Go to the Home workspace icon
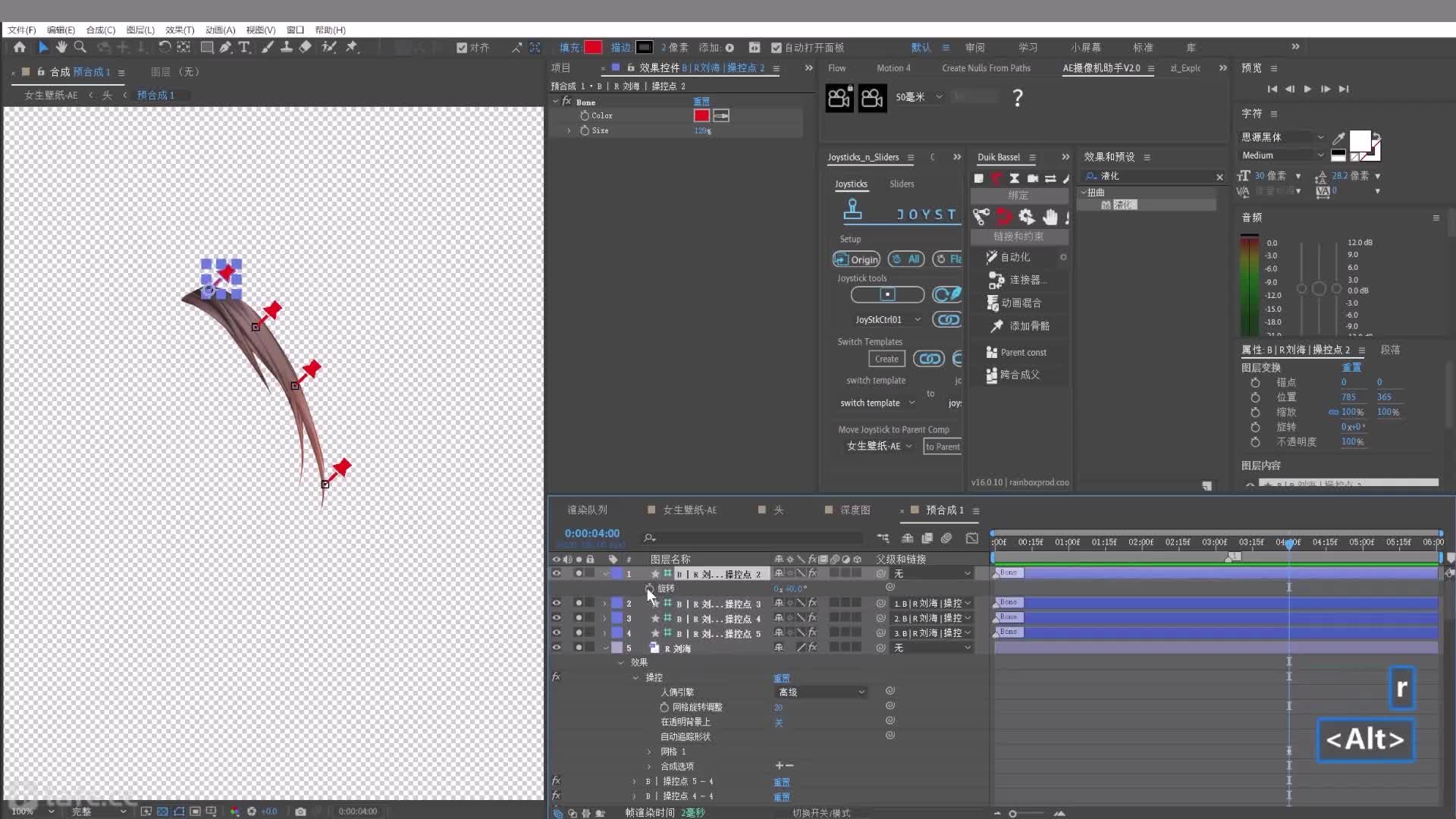The height and width of the screenshot is (819, 1456). tap(20, 47)
